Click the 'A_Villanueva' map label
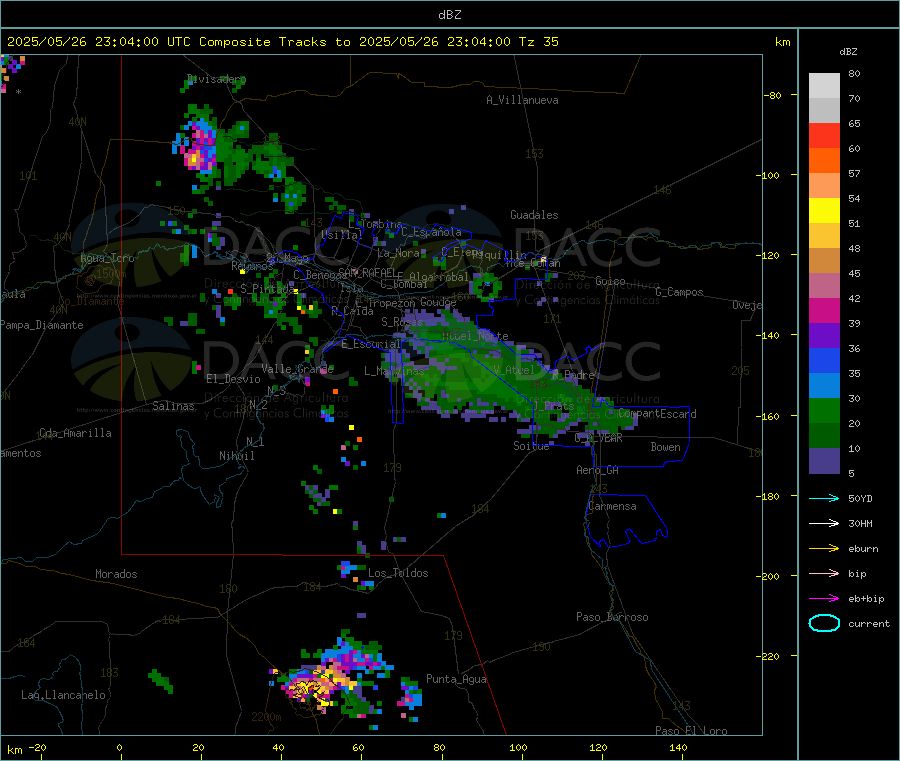The width and height of the screenshot is (900, 761). pyautogui.click(x=522, y=100)
